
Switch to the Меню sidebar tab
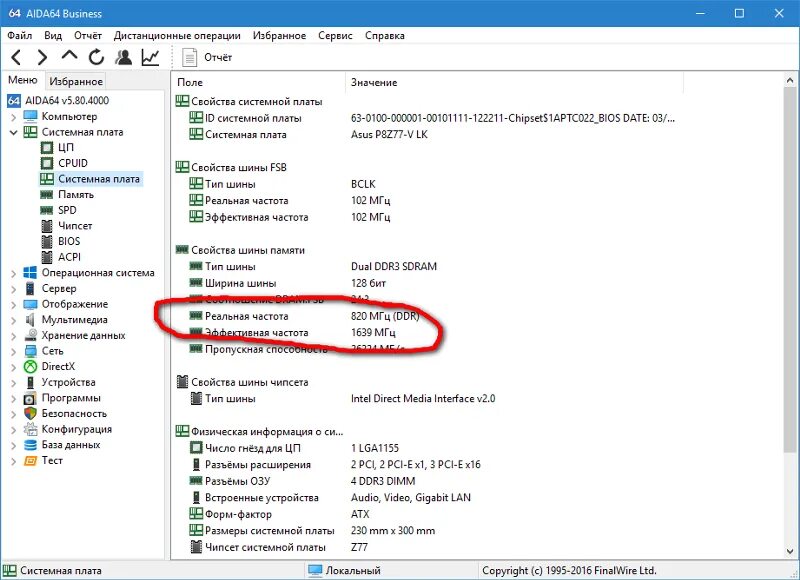click(x=23, y=80)
